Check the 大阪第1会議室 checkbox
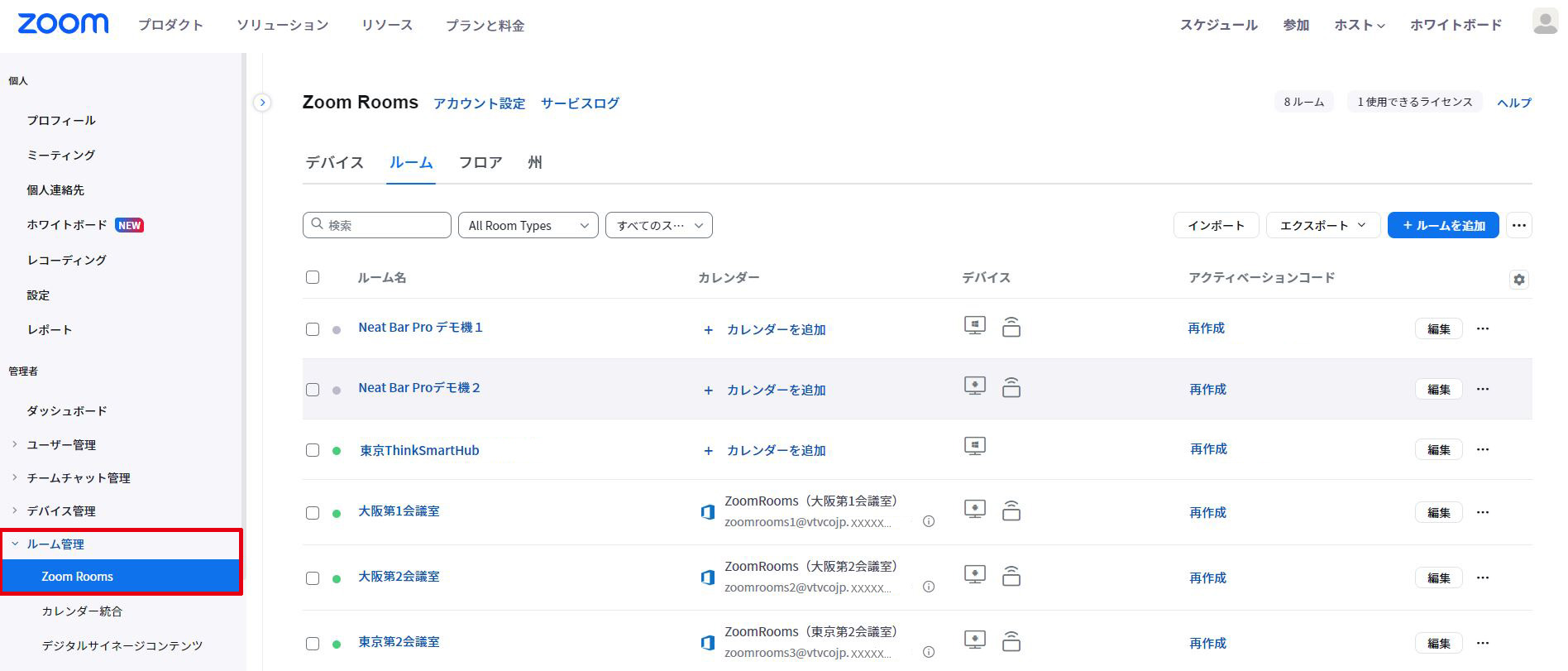 (313, 513)
